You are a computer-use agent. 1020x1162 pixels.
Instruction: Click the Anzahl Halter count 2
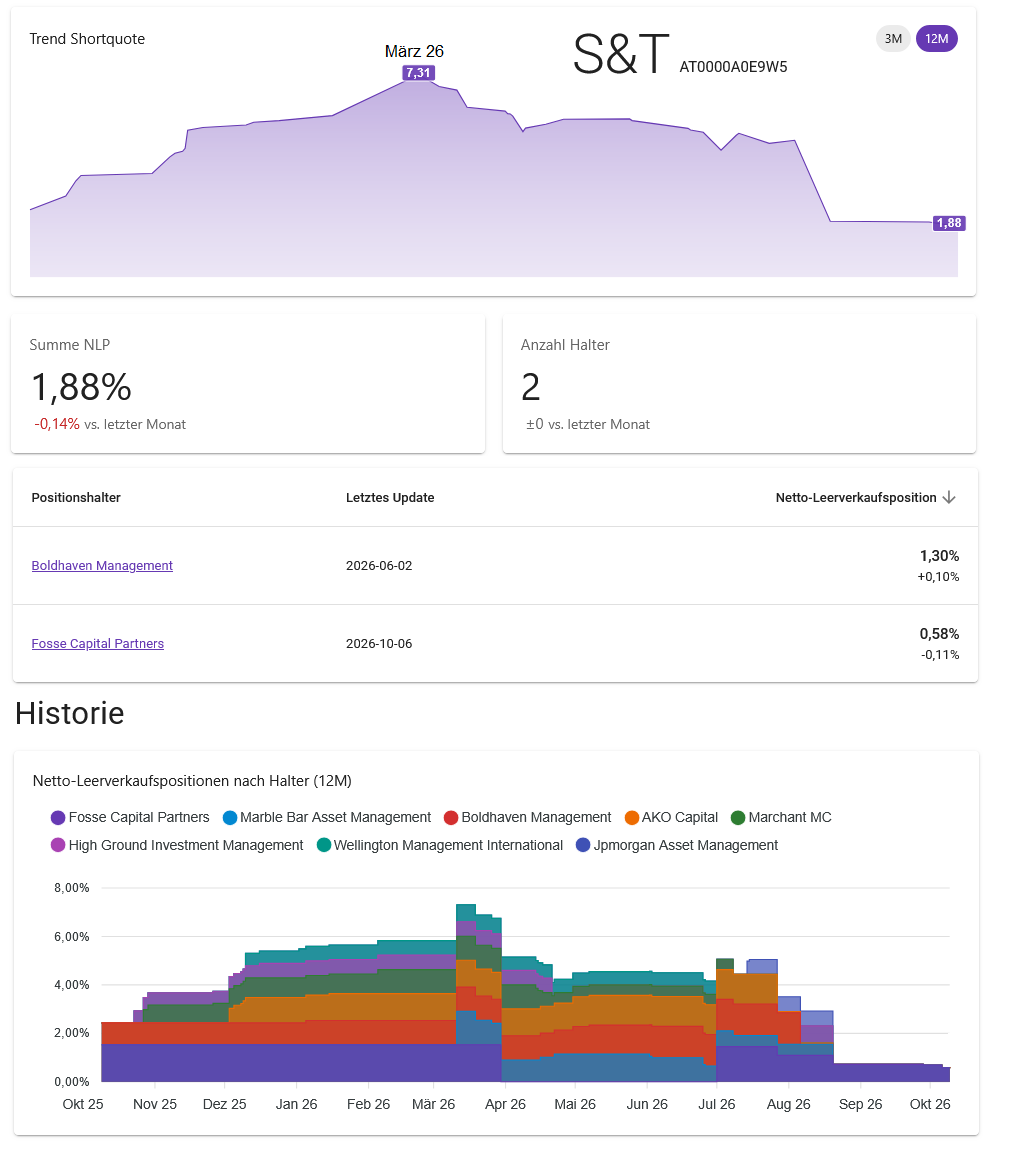531,387
